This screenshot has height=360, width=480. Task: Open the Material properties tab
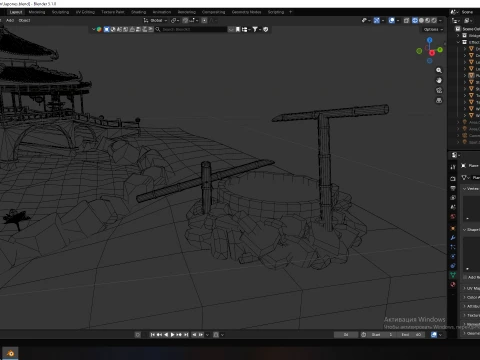(453, 284)
